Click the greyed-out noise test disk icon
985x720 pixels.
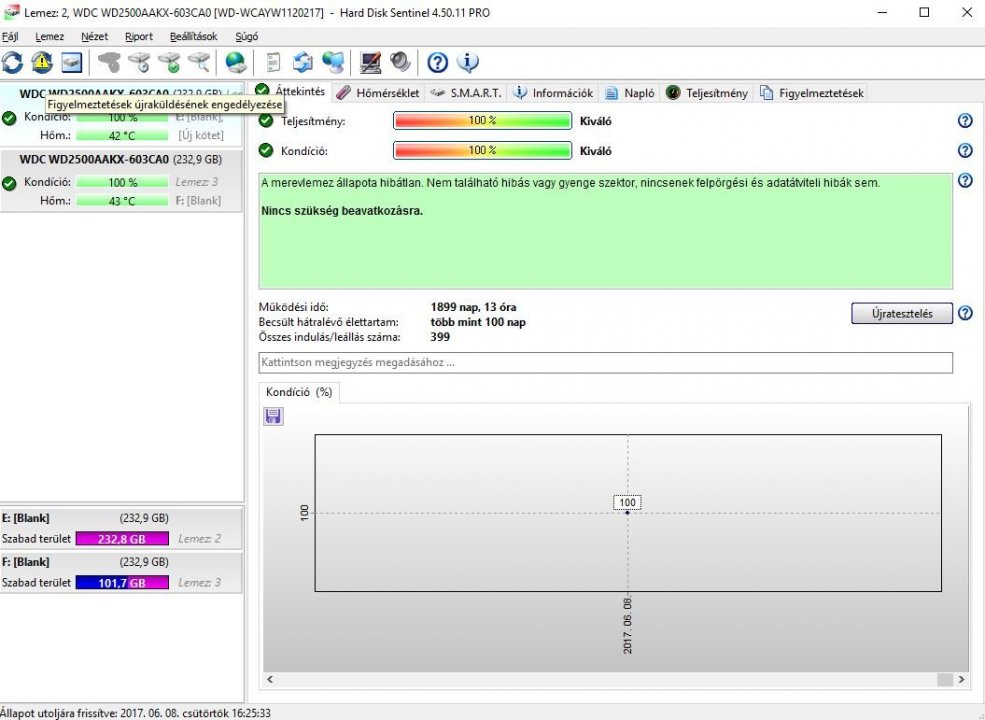[x=109, y=62]
